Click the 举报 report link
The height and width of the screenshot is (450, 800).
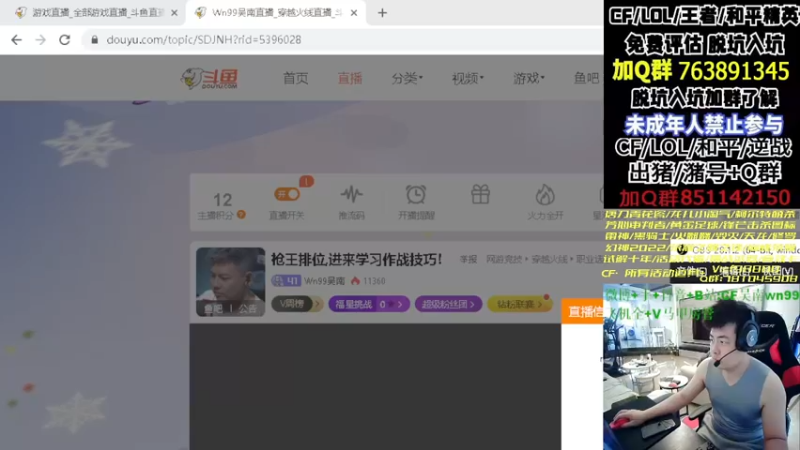468,259
